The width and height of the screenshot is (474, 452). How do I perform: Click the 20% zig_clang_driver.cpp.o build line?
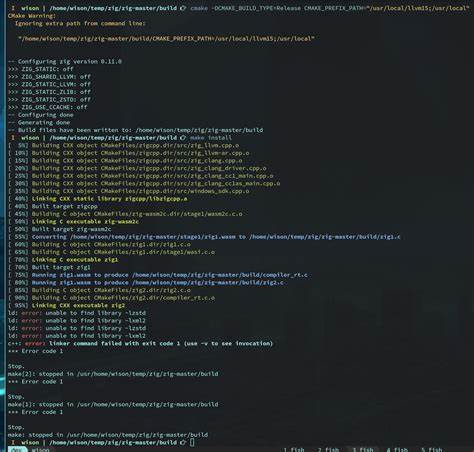(x=137, y=168)
